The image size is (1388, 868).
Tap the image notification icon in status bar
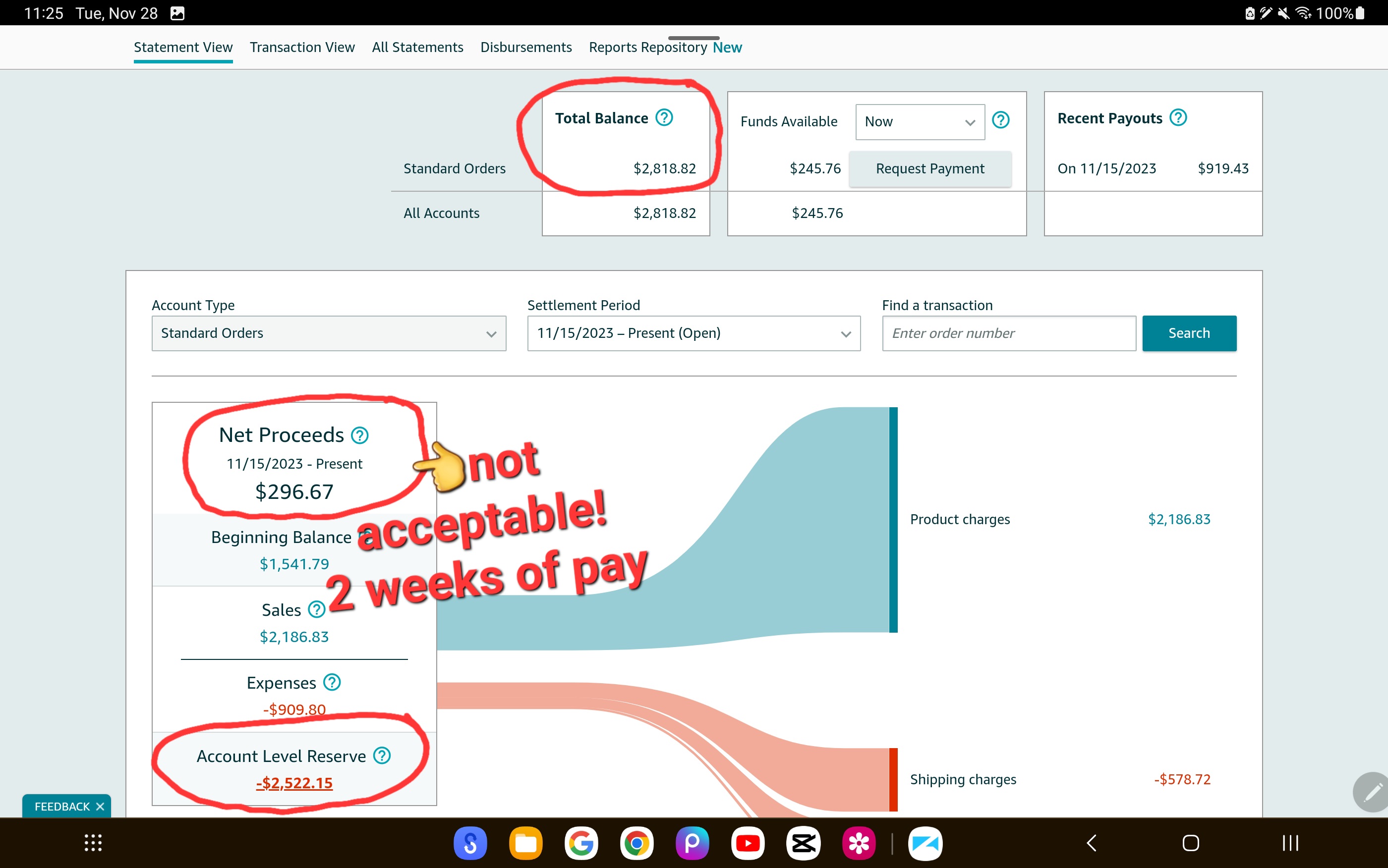(177, 13)
